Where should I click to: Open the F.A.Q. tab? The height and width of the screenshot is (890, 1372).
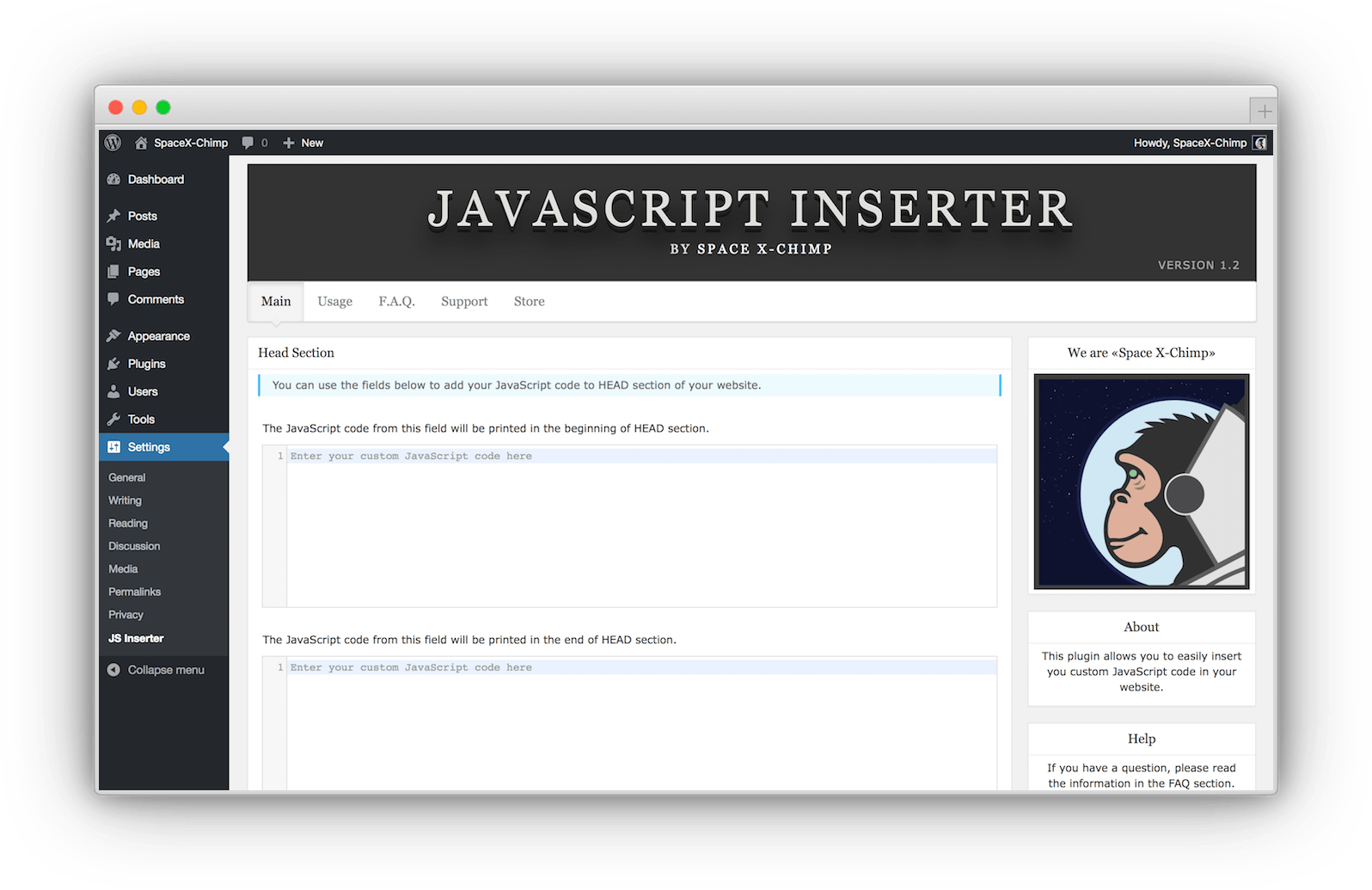396,301
